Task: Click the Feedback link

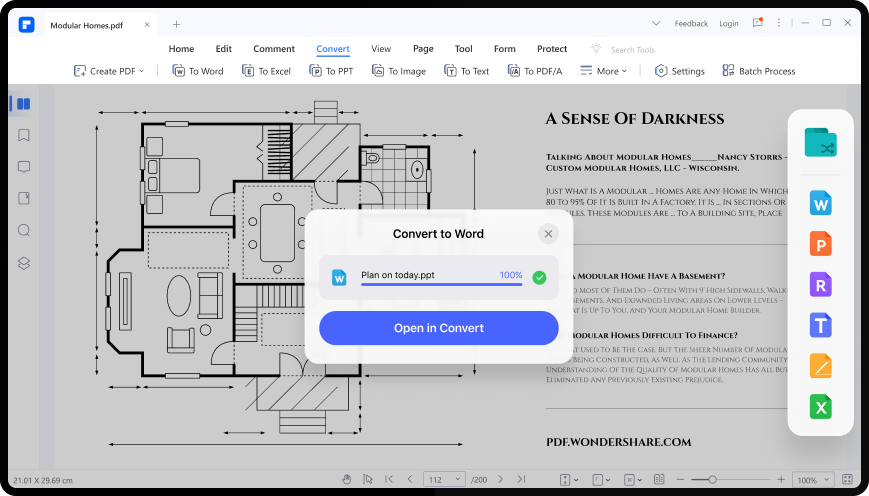Action: click(691, 24)
